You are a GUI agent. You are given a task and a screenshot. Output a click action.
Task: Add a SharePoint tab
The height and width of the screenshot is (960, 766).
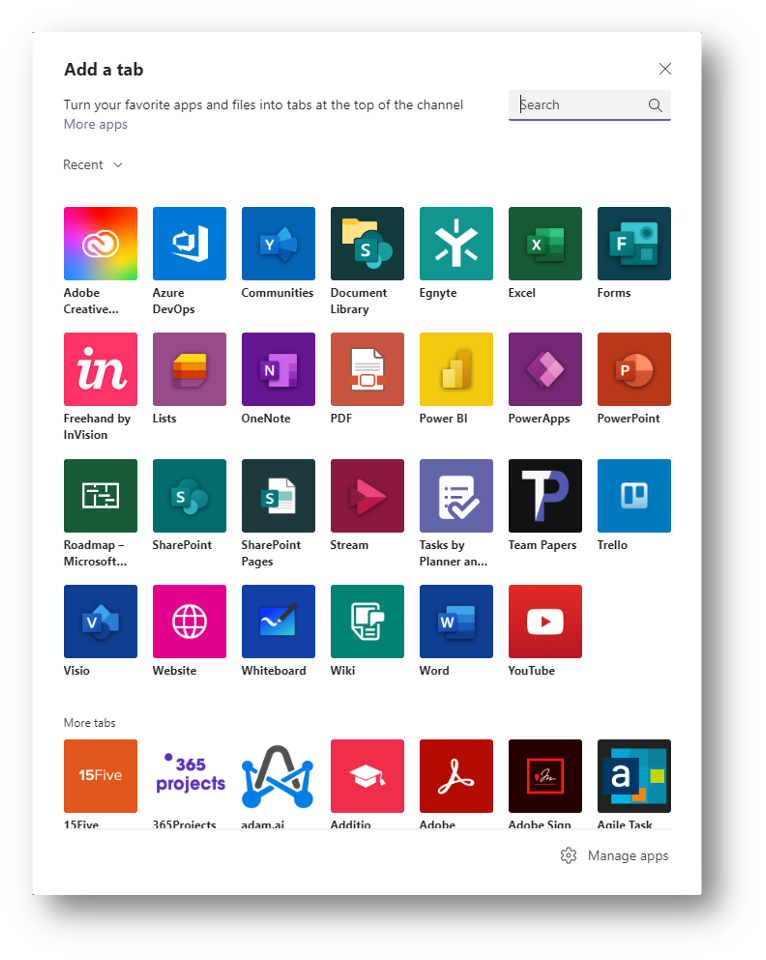(x=189, y=495)
